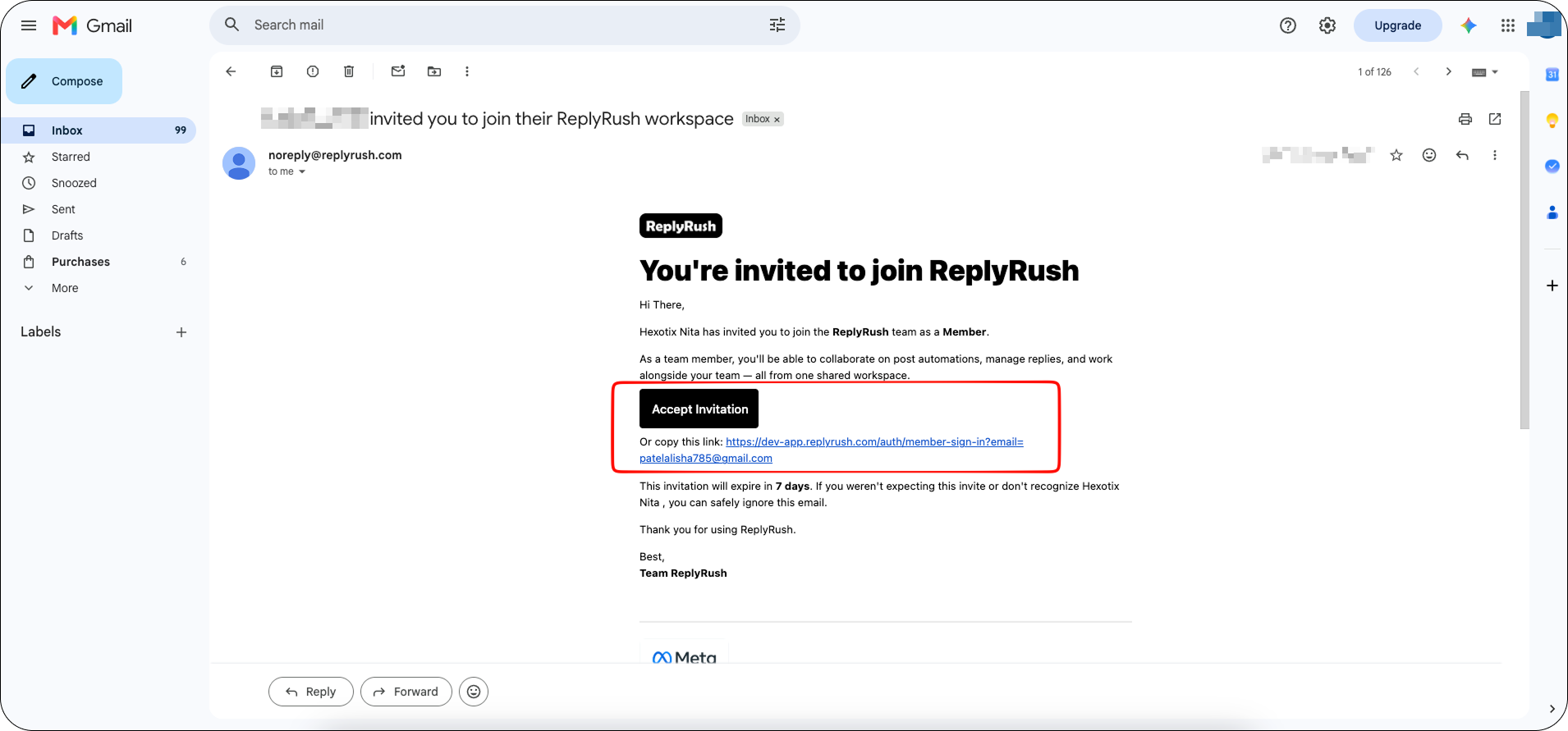Mark the email as unread
The height and width of the screenshot is (731, 1568).
(x=398, y=71)
